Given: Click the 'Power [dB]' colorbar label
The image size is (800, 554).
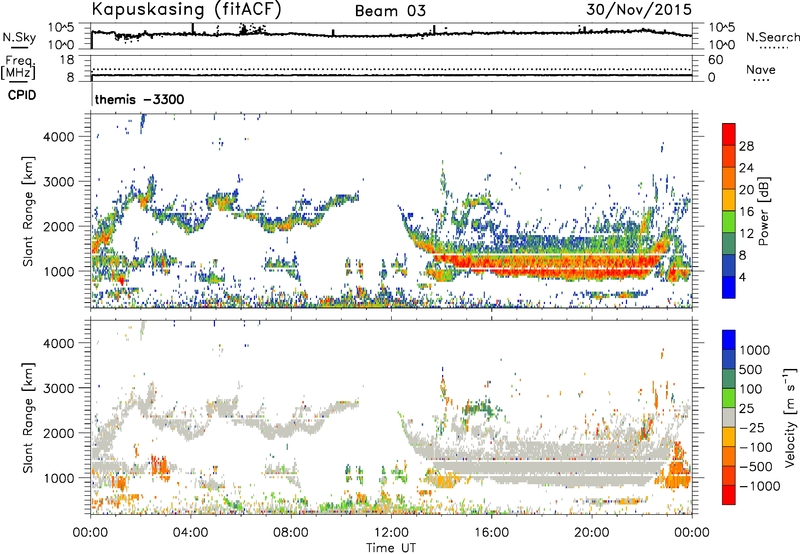Looking at the screenshot, I should (763, 211).
